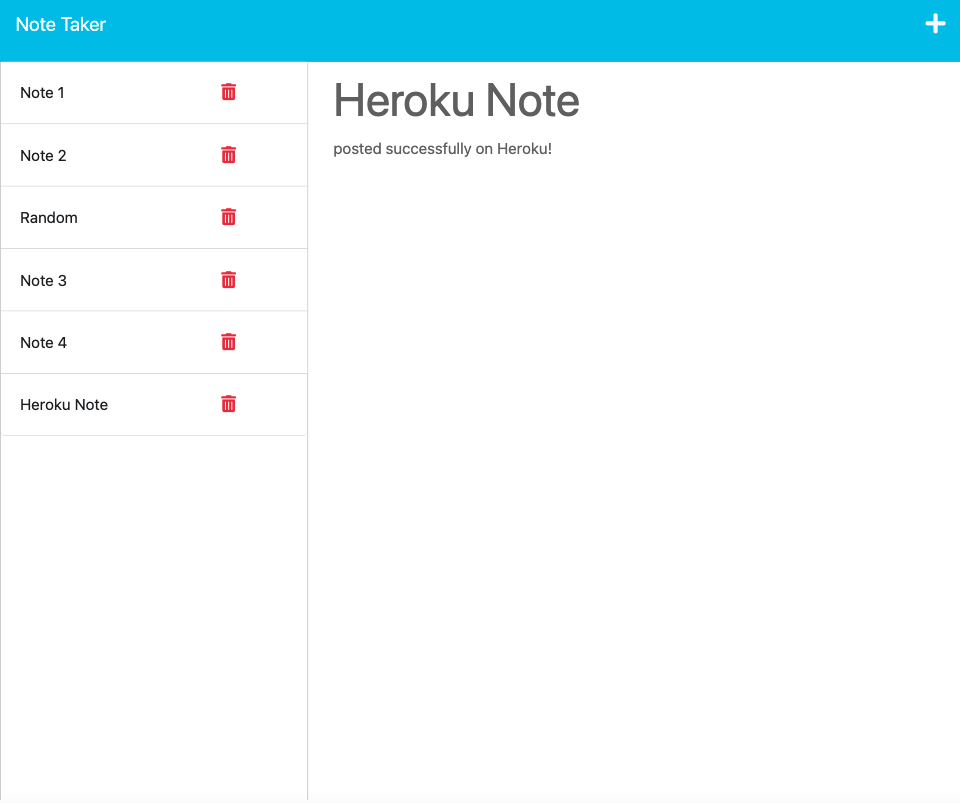Delete Note 1 using its trash icon
Viewport: 960px width, 803px height.
[x=228, y=92]
